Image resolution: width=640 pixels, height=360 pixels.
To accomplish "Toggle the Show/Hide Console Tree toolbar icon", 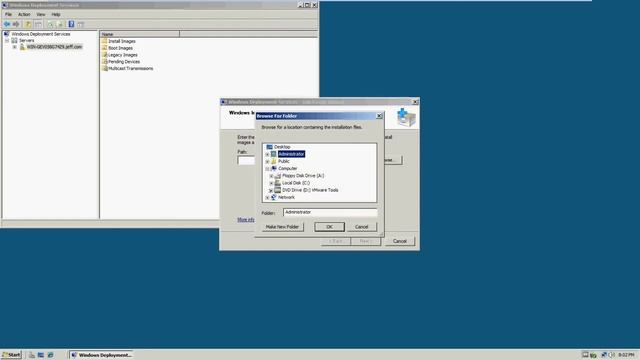I will click(38, 24).
